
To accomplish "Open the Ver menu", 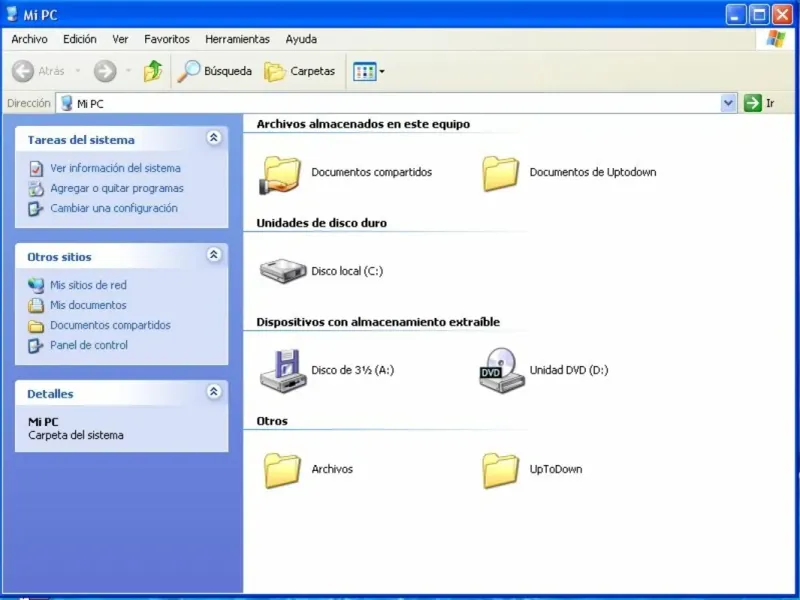I will (120, 39).
